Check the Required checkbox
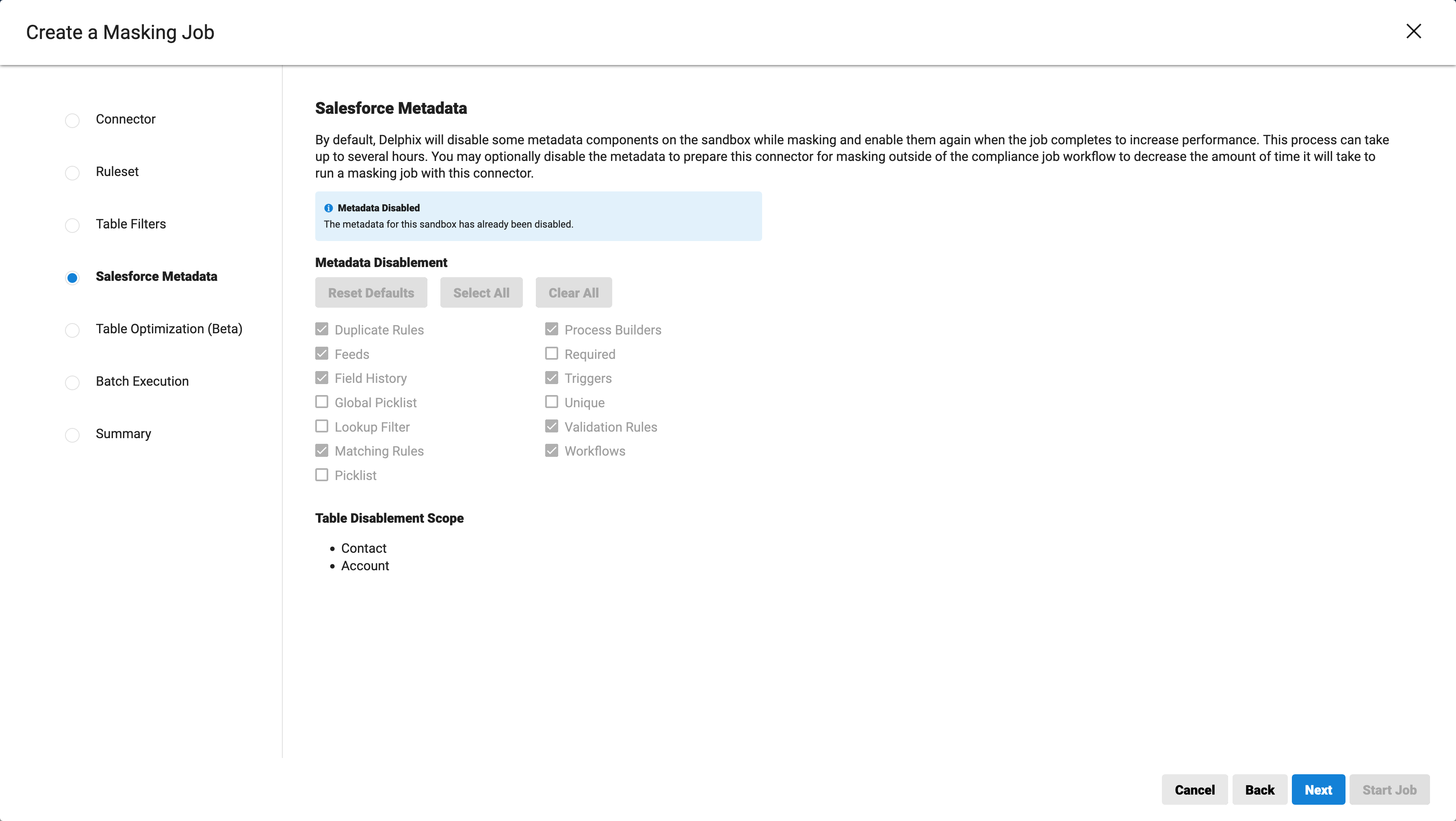The image size is (1456, 821). [552, 353]
